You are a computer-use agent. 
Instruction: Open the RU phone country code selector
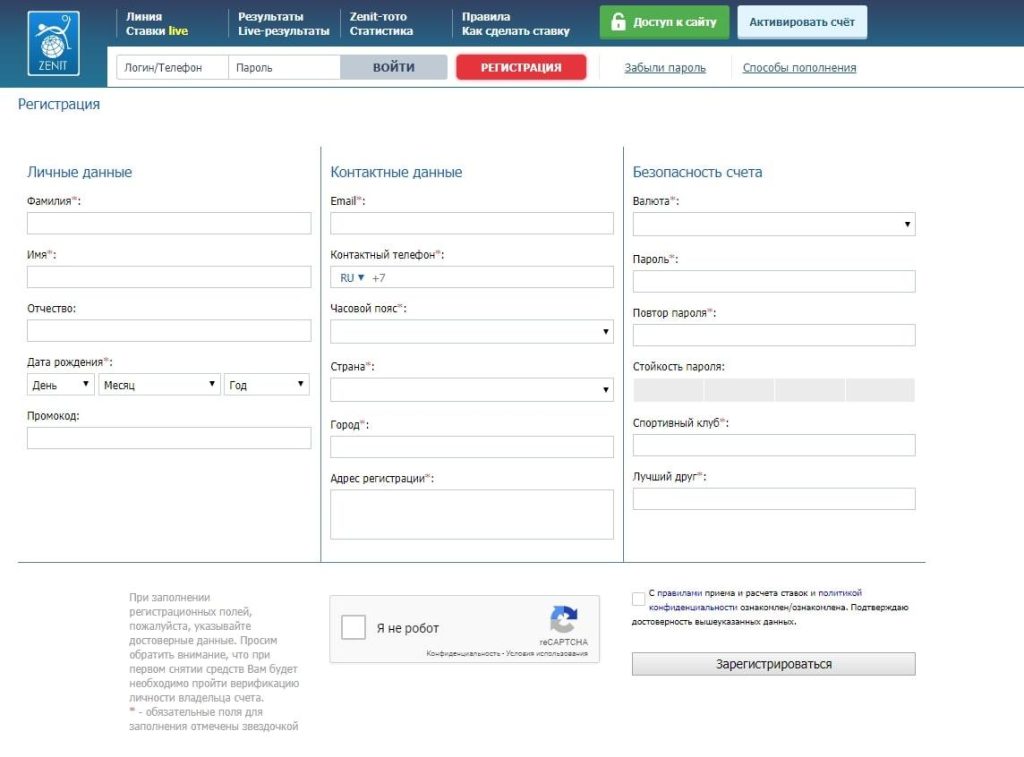(352, 277)
